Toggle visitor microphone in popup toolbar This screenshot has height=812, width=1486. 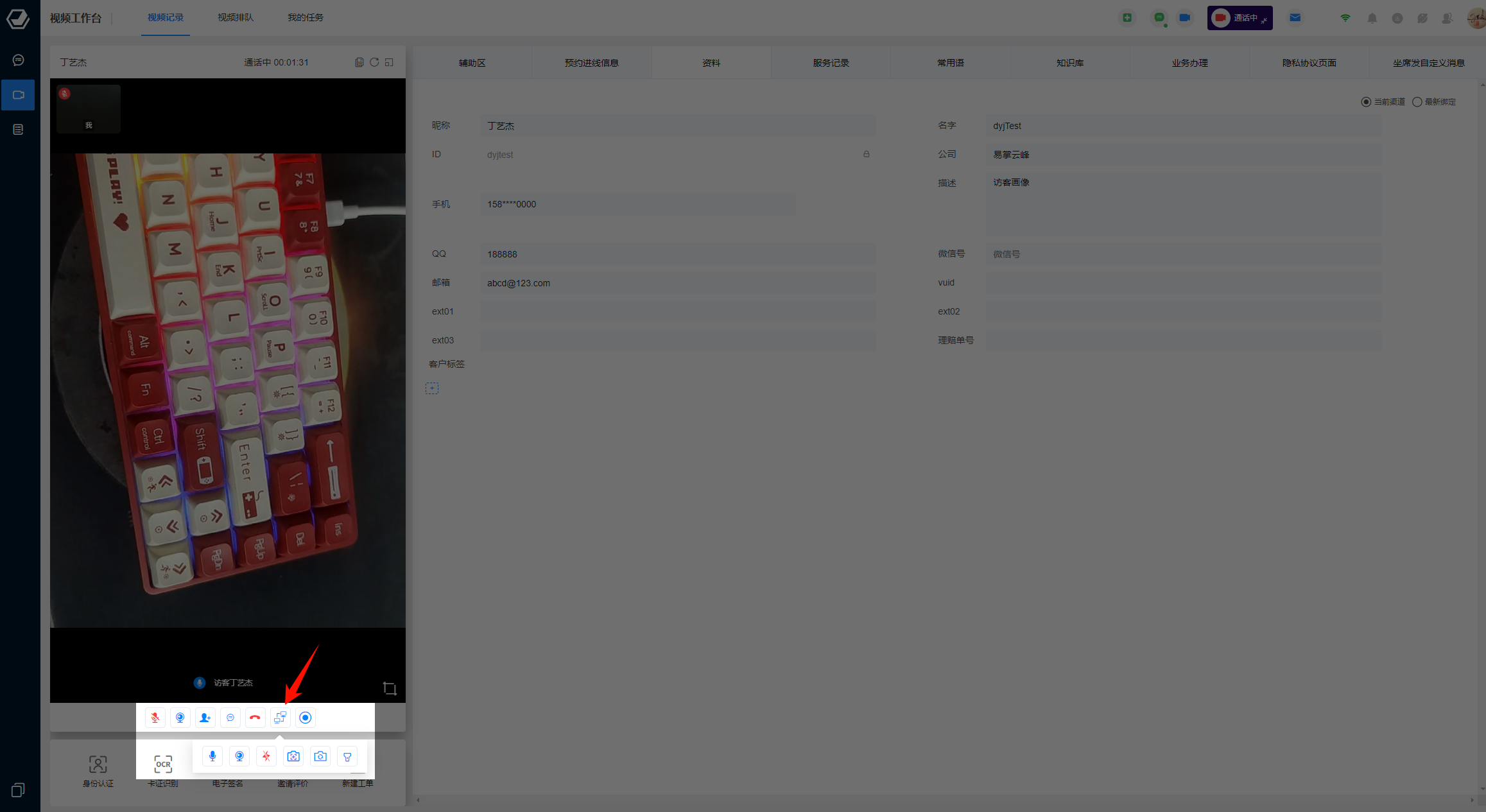(212, 756)
